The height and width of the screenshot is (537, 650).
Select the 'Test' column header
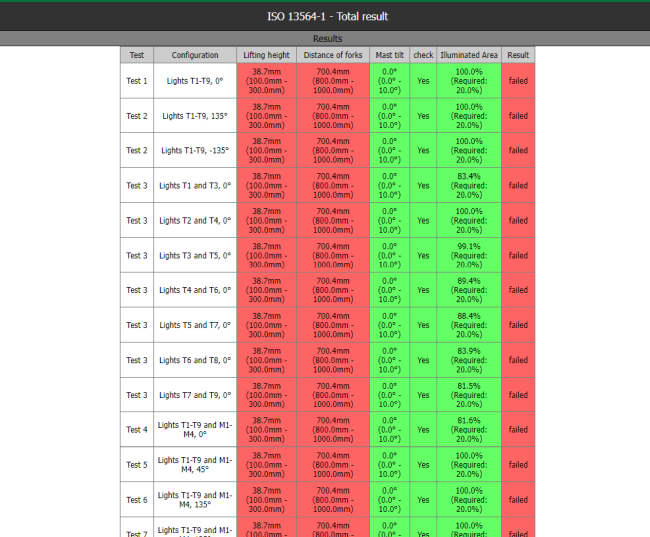[137, 55]
